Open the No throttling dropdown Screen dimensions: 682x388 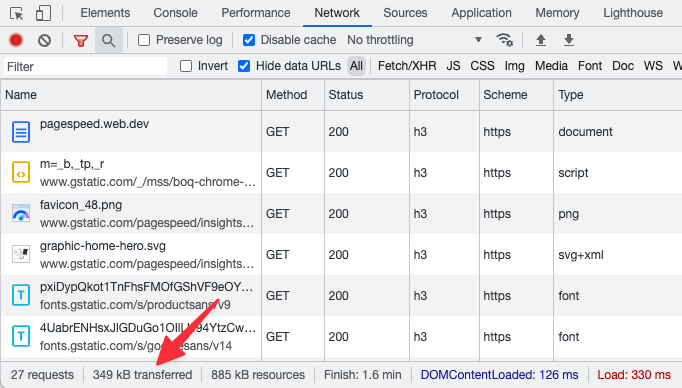tap(415, 40)
